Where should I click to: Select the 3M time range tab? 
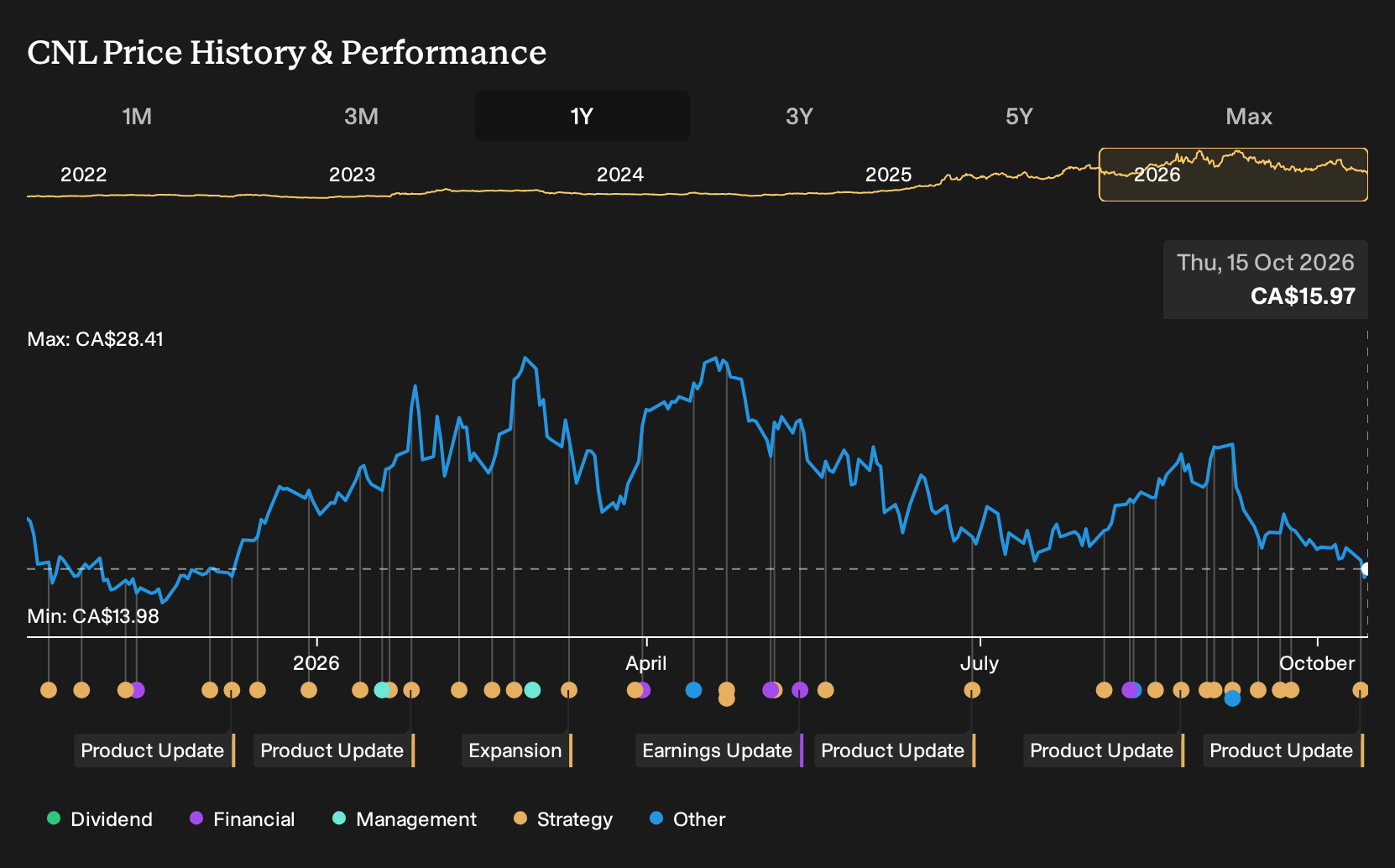[x=361, y=116]
